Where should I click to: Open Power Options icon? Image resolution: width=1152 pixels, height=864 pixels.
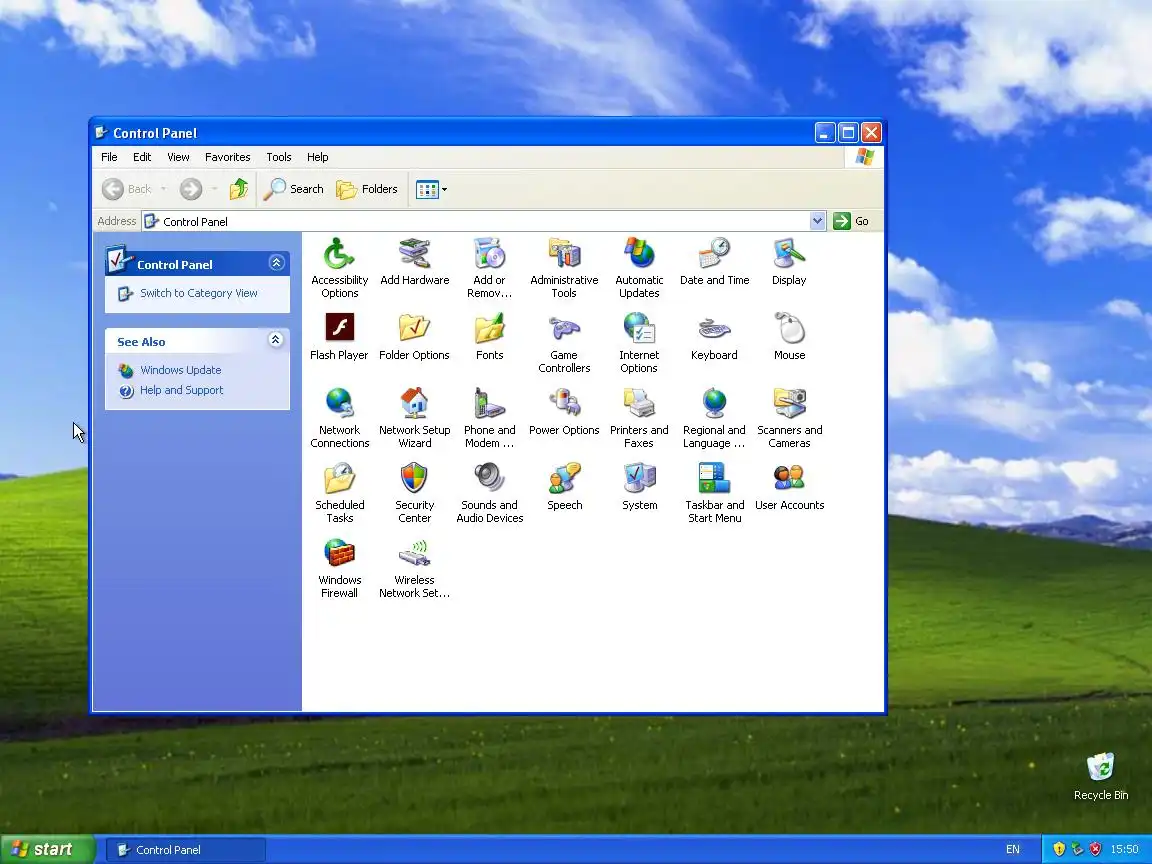coord(564,411)
